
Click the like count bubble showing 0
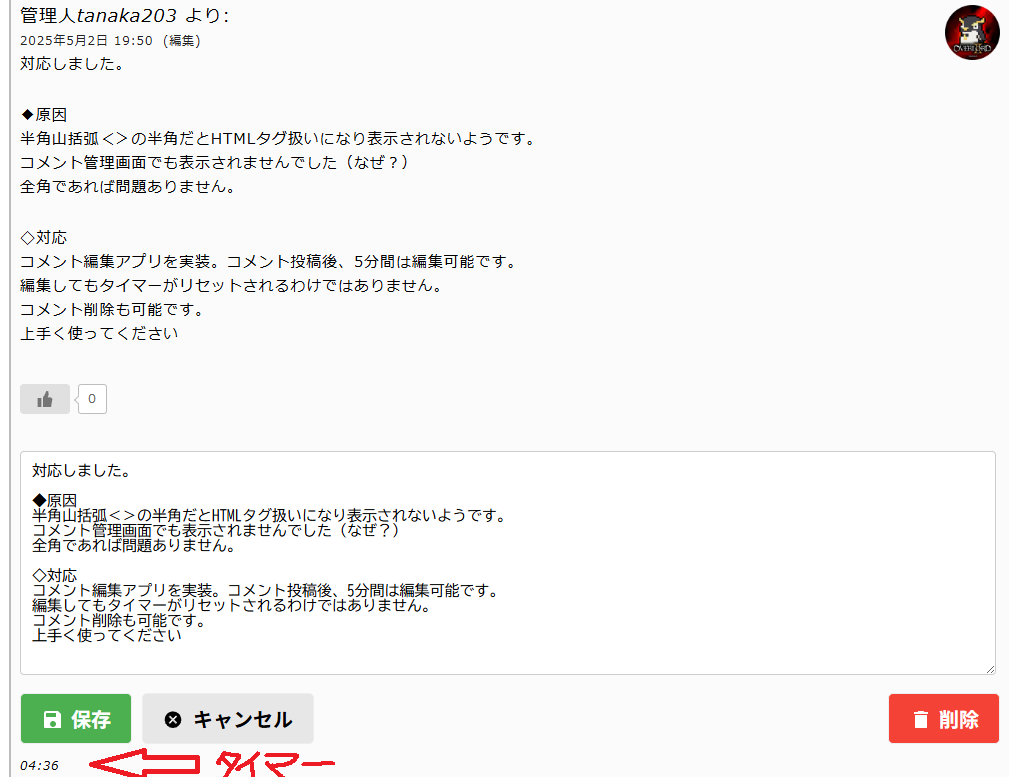[x=92, y=399]
